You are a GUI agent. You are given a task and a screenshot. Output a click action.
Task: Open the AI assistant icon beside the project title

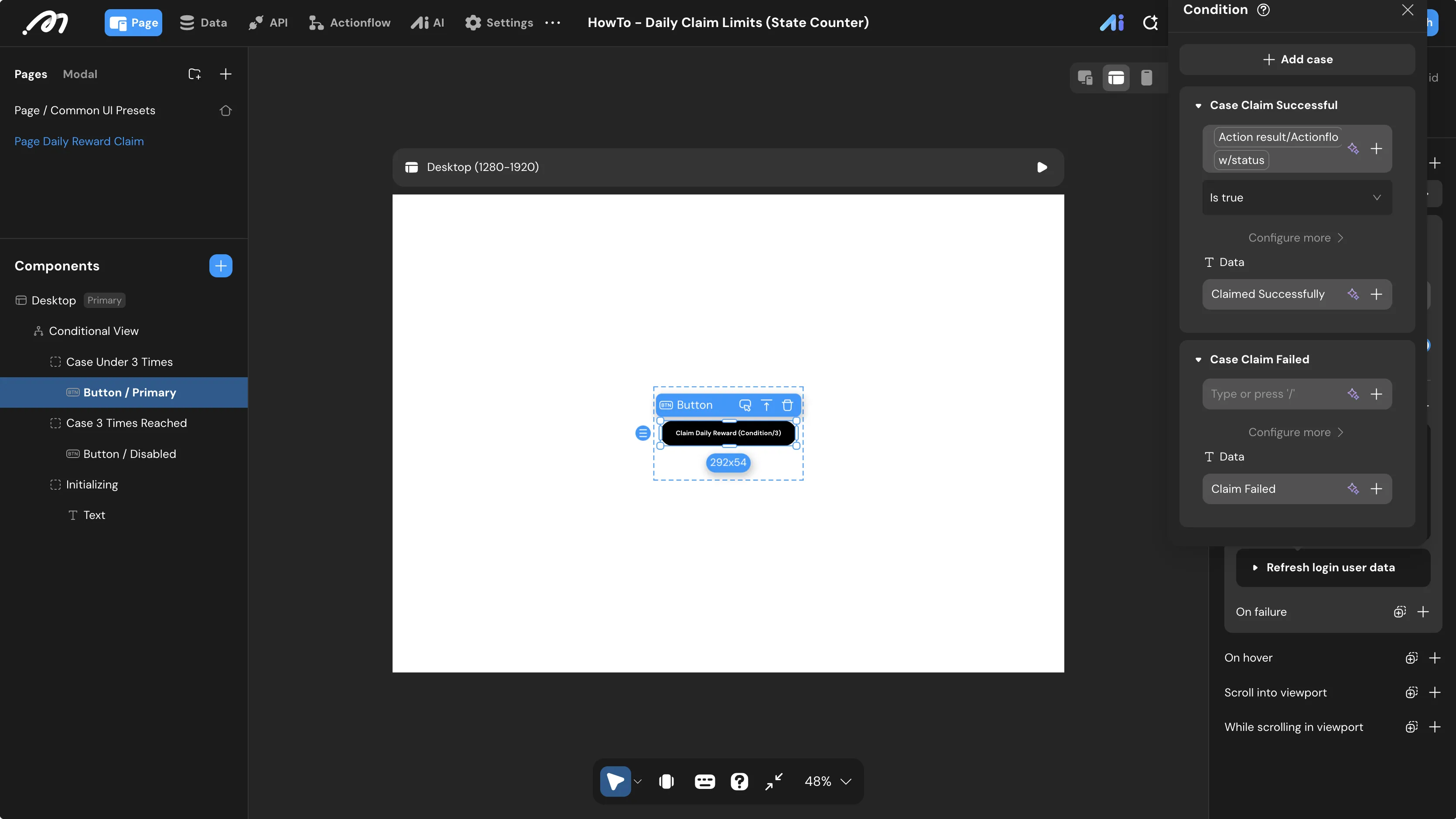pos(1112,23)
